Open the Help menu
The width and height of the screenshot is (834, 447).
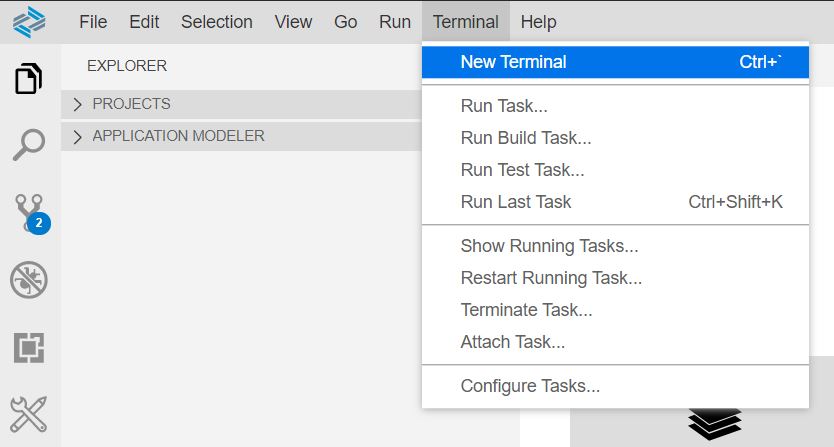pos(538,22)
